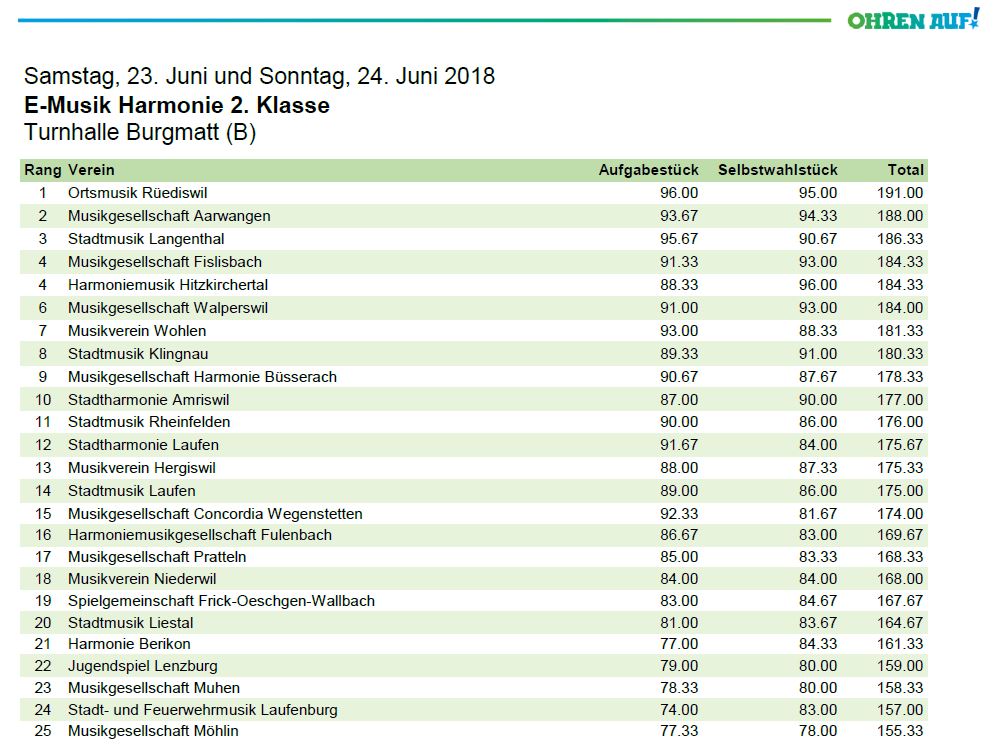Click the E-Musik Harmonie 2. Klasse heading
This screenshot has height=754, width=993.
(177, 105)
